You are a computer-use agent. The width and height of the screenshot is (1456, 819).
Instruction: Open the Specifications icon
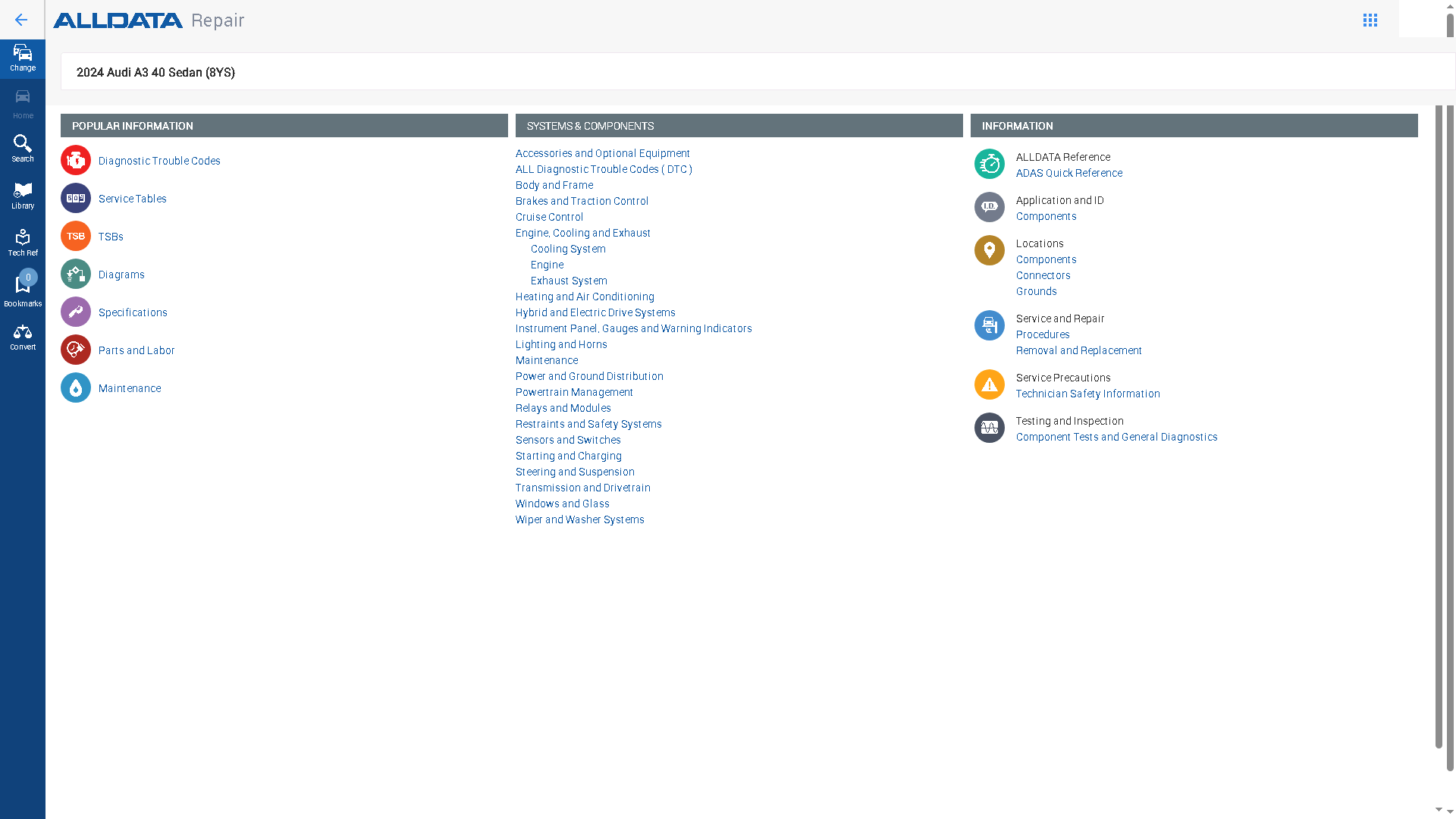click(x=75, y=312)
